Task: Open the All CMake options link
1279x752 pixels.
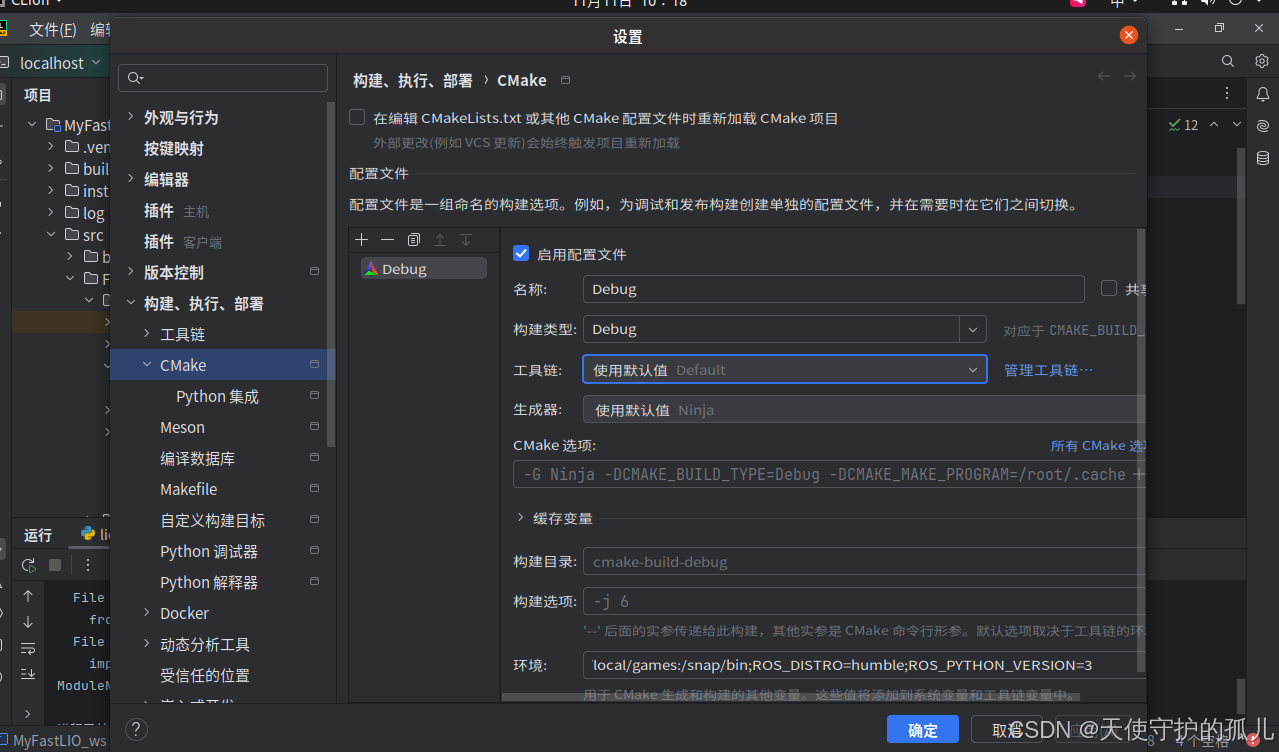Action: click(1098, 446)
